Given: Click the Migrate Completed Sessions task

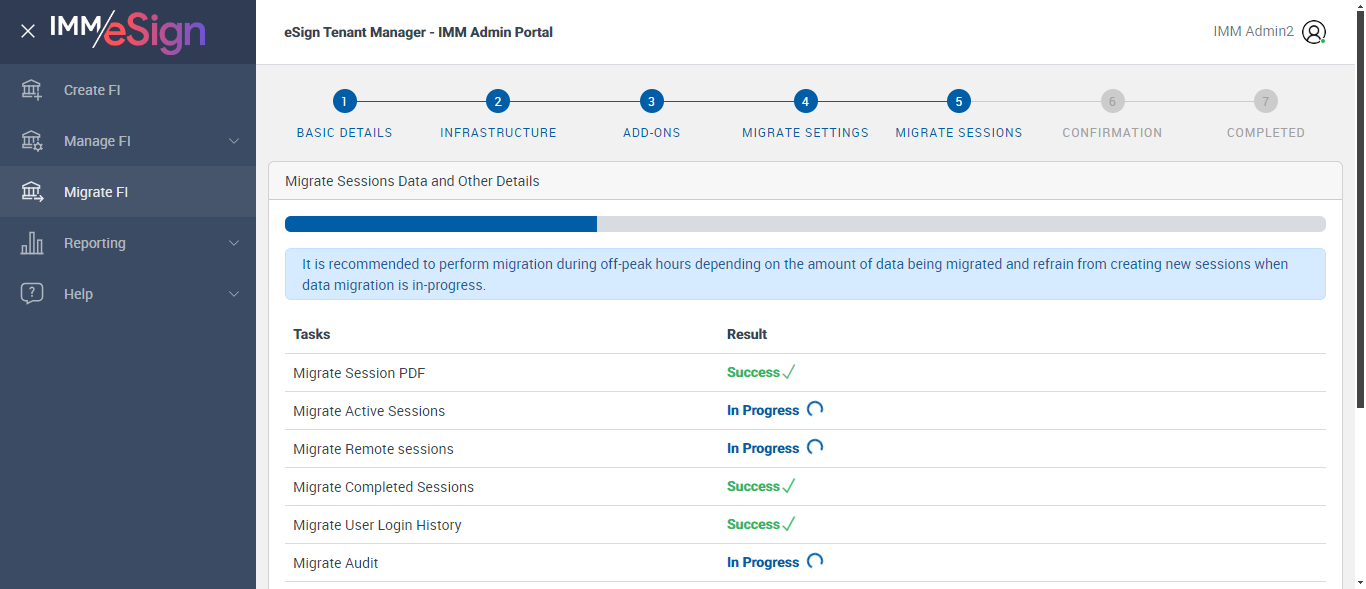Looking at the screenshot, I should pos(383,487).
